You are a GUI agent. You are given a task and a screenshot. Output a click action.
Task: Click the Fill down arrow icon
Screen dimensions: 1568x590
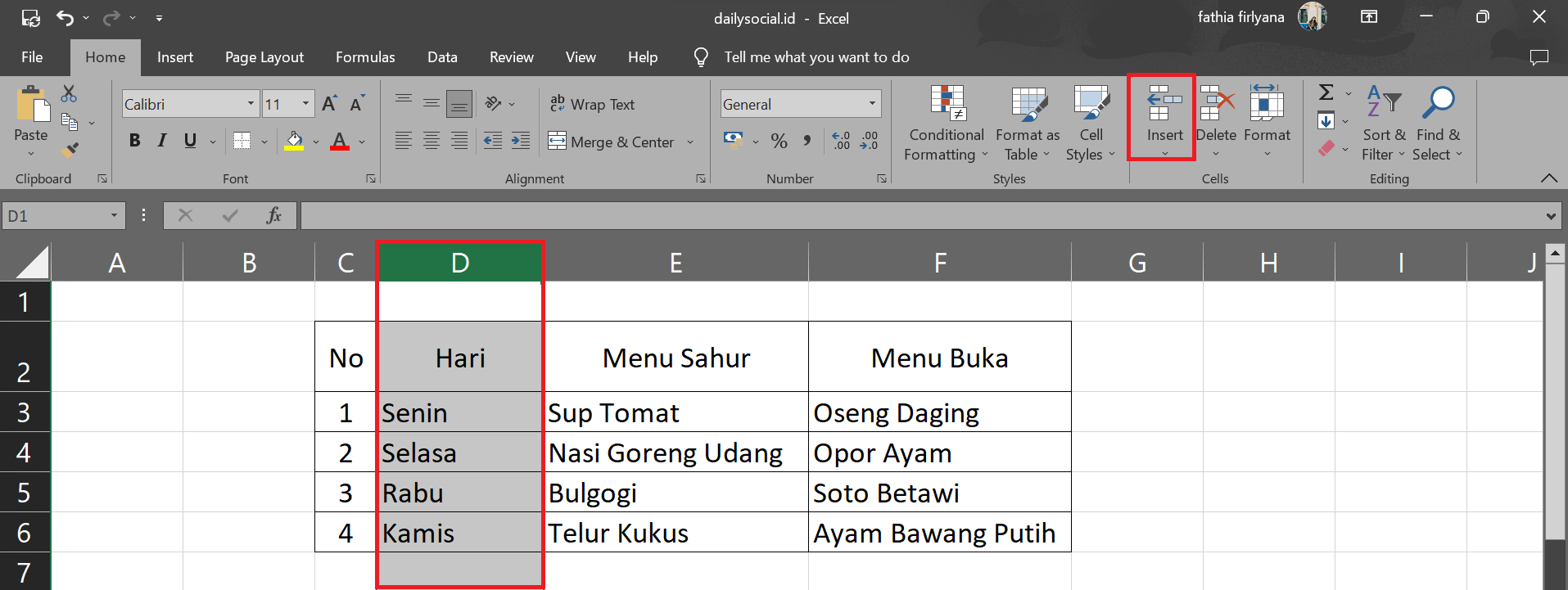[x=1326, y=121]
